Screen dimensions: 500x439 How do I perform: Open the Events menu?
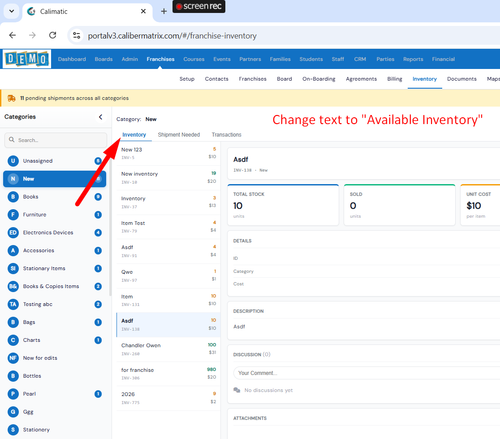tap(222, 59)
